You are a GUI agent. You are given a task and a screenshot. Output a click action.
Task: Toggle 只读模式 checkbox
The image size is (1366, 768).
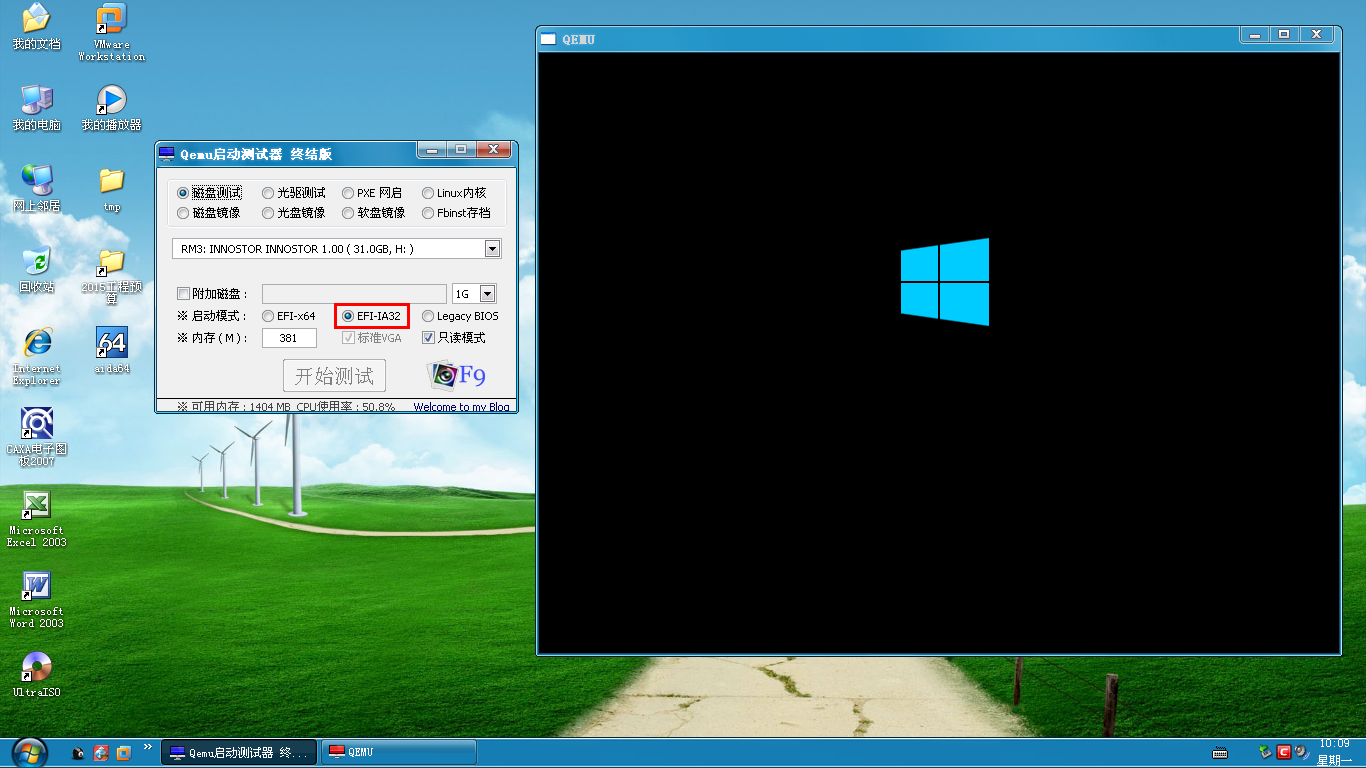tap(428, 338)
